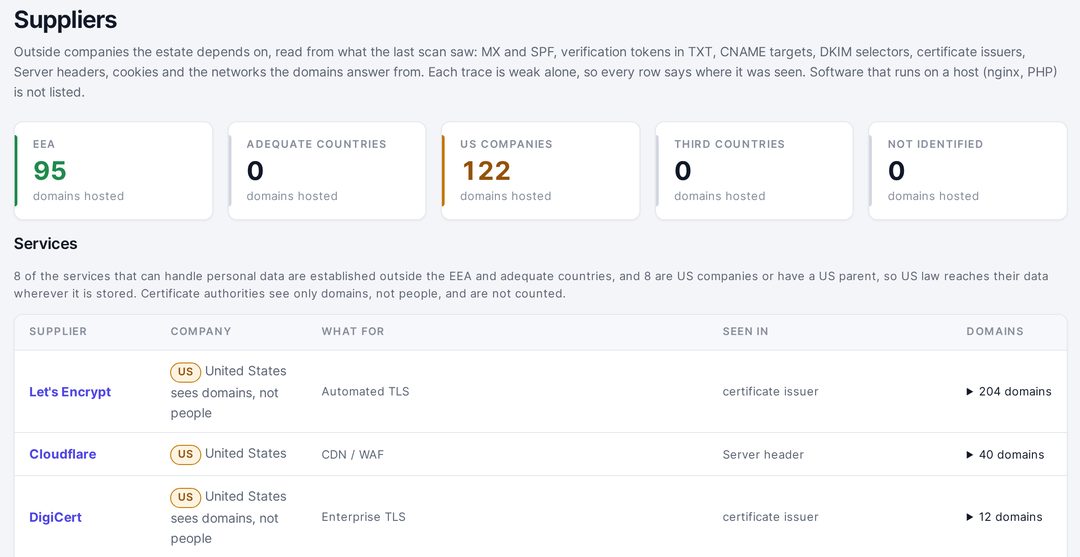Expand the 204 domains list
This screenshot has width=1080, height=557.
(x=1008, y=392)
